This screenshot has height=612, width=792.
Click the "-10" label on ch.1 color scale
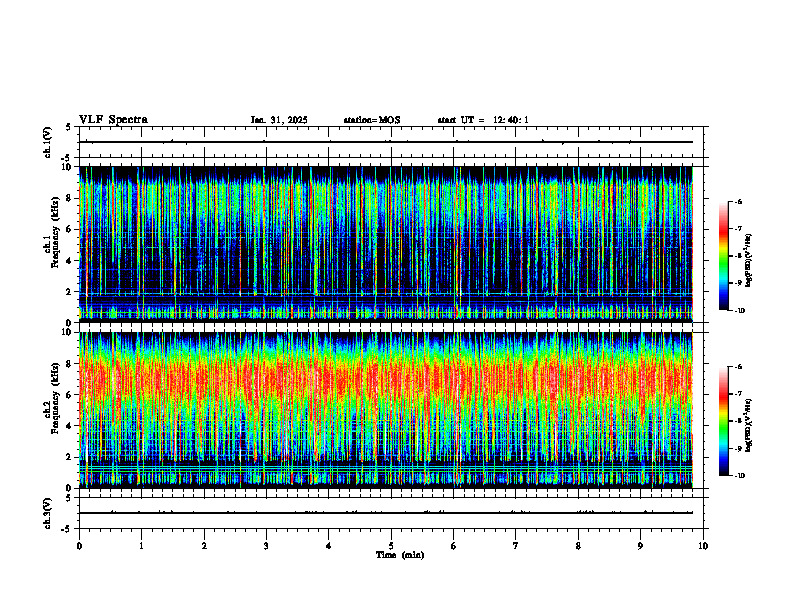[x=739, y=311]
